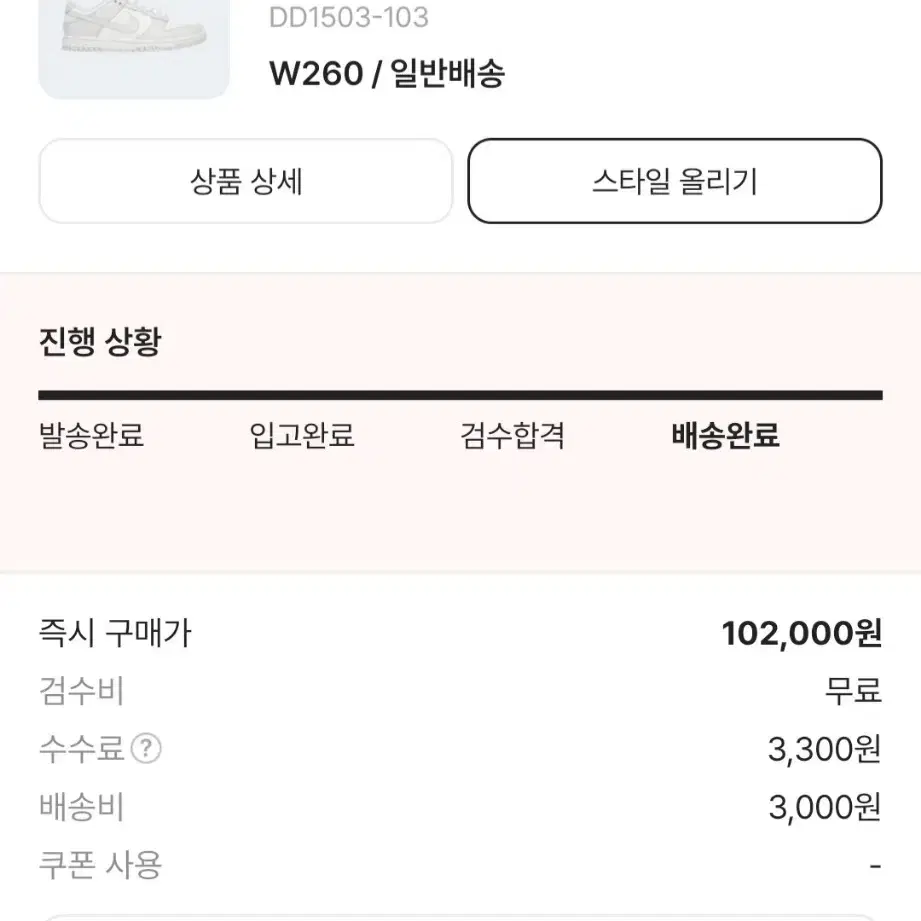Open the sneaker product thumbnail
This screenshot has height=921, width=921.
point(134,49)
